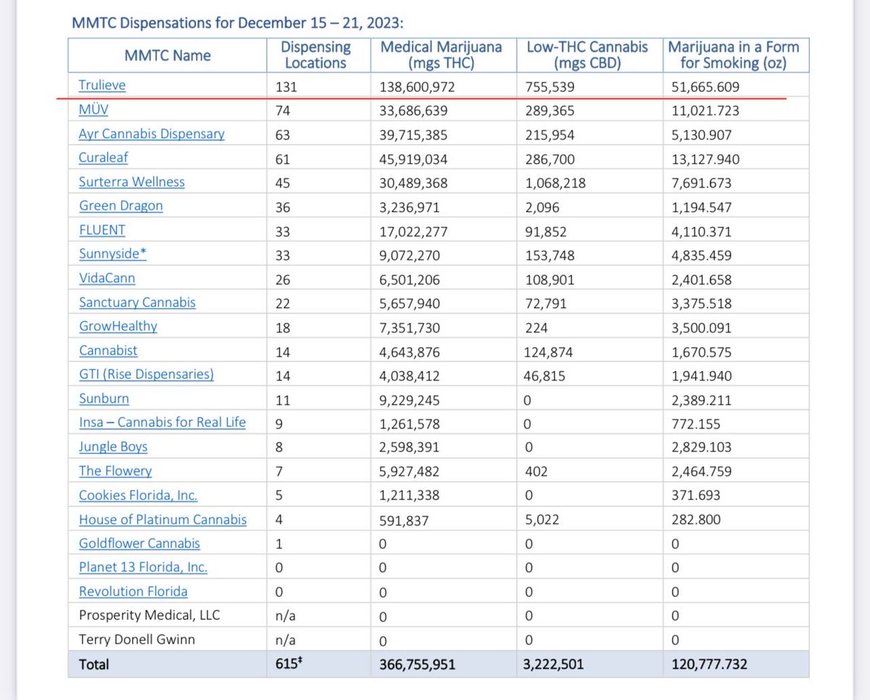Open the Planet 13 Florida, Inc. link
Image resolution: width=870 pixels, height=700 pixels.
pos(143,567)
